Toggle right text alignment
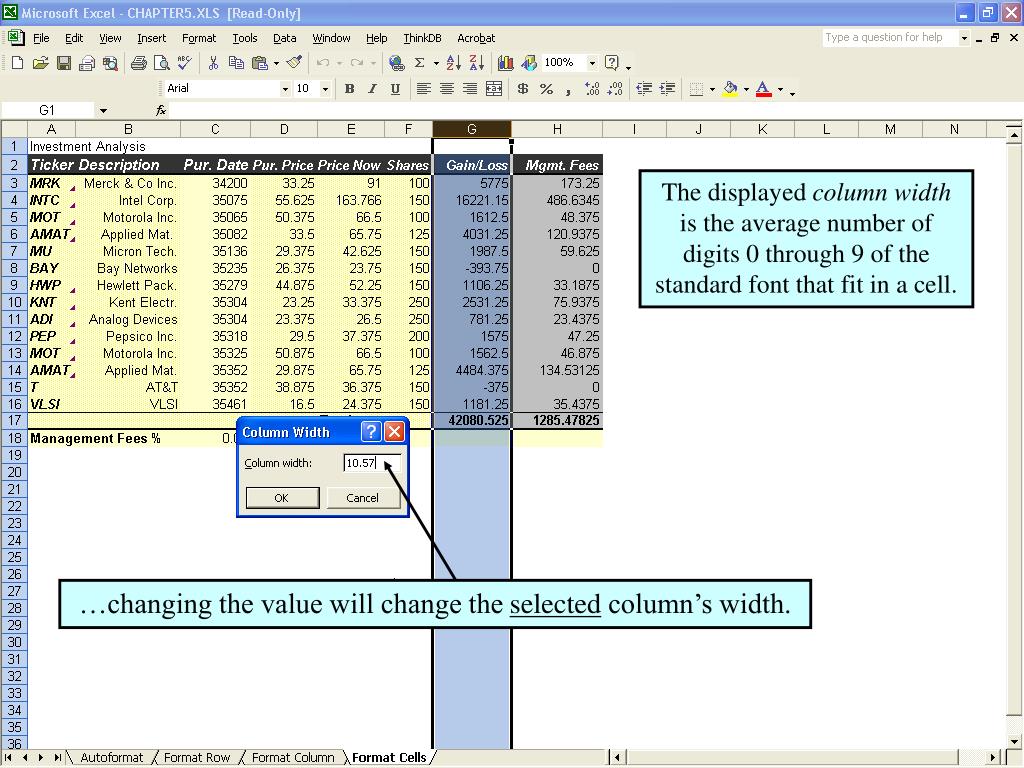Screen dimensions: 1024x768 (470, 89)
